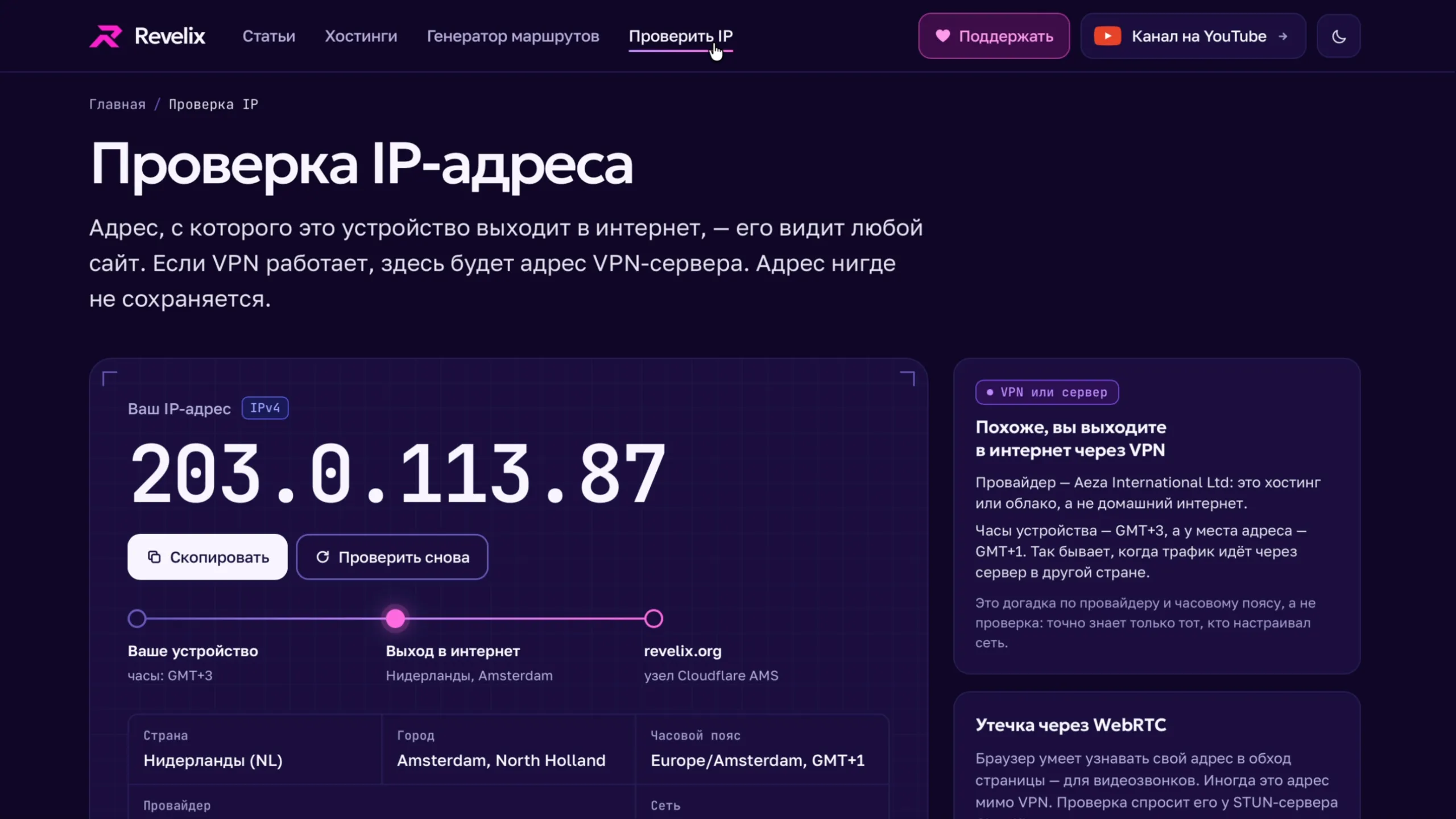Click Нидерланды, Amsterdam under Выход в интернет
1456x819 pixels.
(469, 675)
